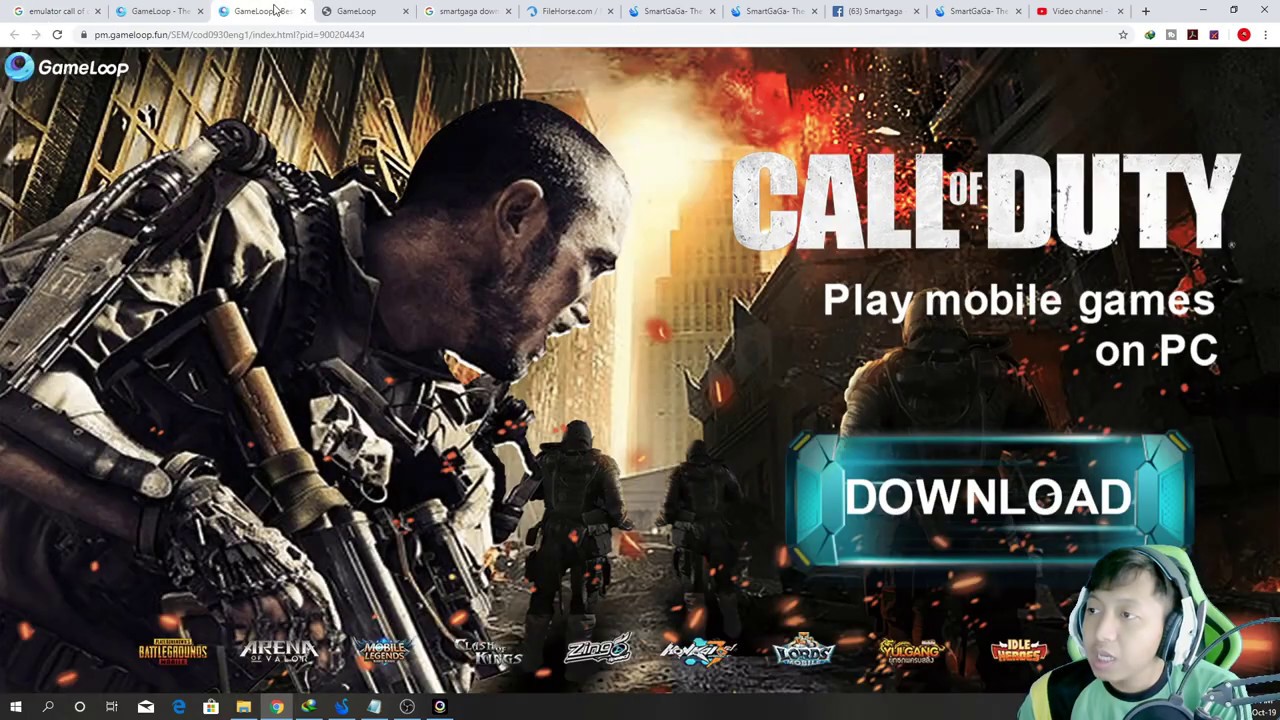Open the Chrome three-dot menu
Viewport: 1280px width, 720px height.
1265,34
